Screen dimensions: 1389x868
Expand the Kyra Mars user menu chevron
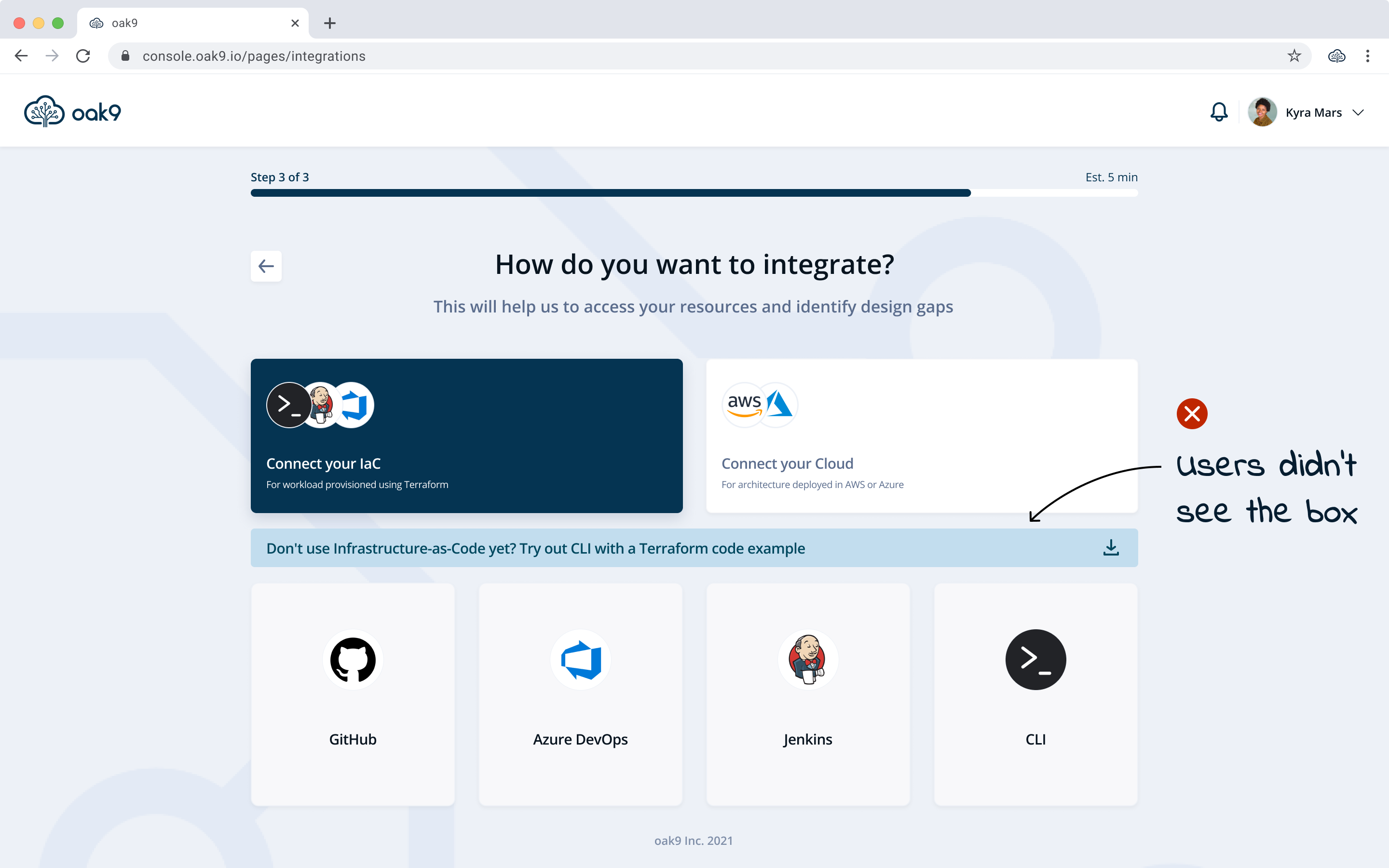[x=1358, y=112]
